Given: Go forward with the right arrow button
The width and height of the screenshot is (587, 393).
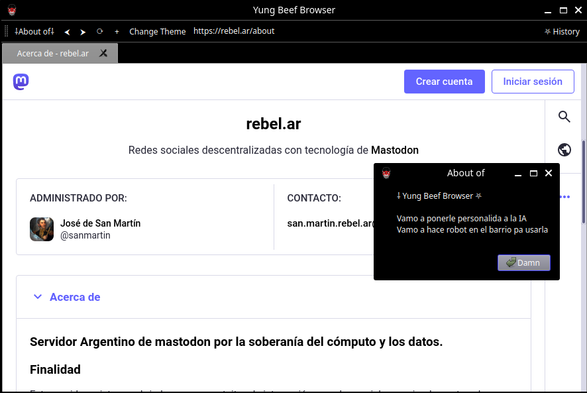Looking at the screenshot, I should [x=83, y=32].
